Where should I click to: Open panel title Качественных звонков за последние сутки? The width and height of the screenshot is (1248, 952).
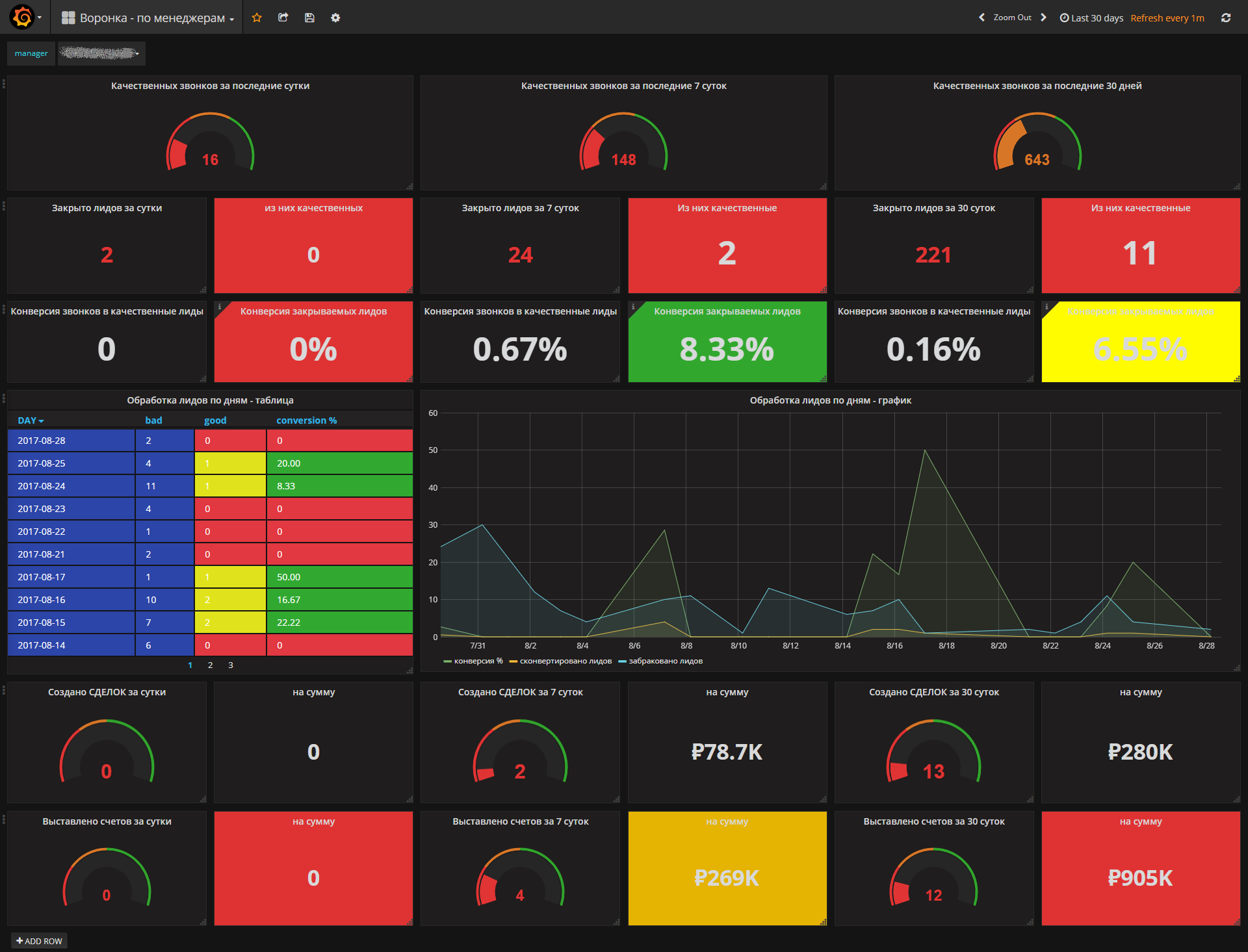(210, 86)
